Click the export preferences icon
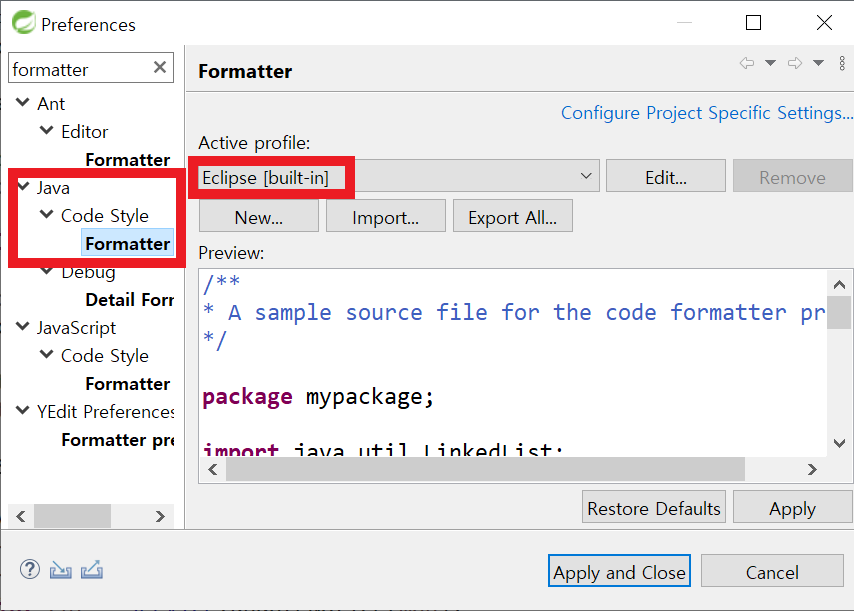This screenshot has width=854, height=611. point(92,570)
